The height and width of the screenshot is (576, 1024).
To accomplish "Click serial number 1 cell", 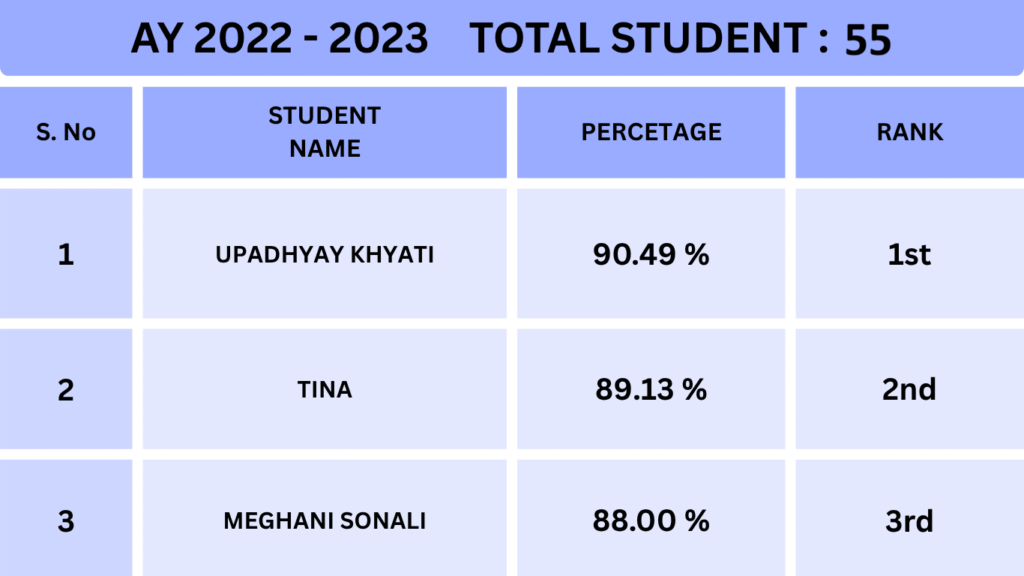I will point(66,255).
